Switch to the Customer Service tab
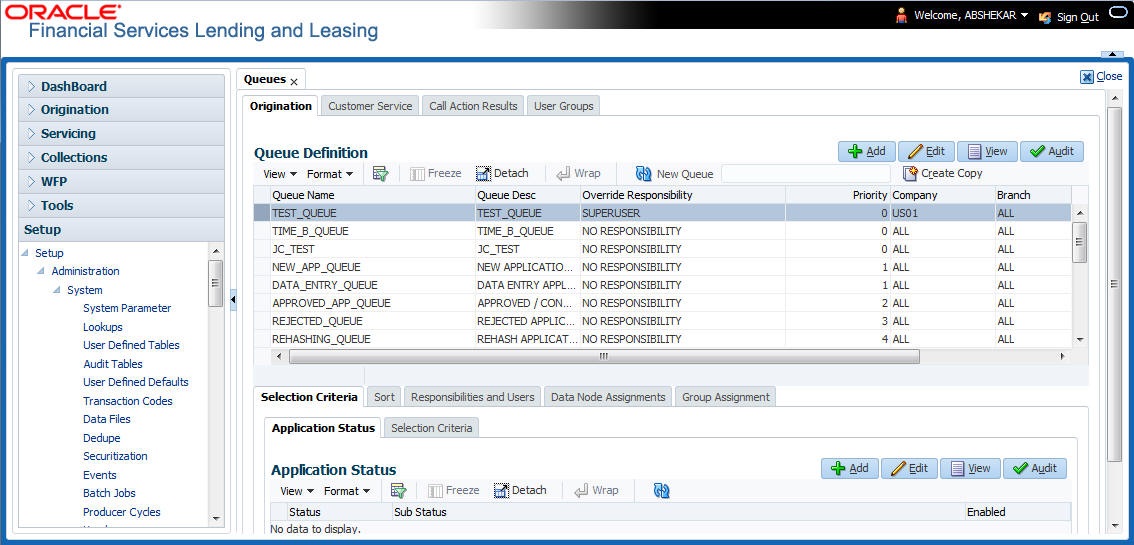This screenshot has width=1134, height=545. 370,106
